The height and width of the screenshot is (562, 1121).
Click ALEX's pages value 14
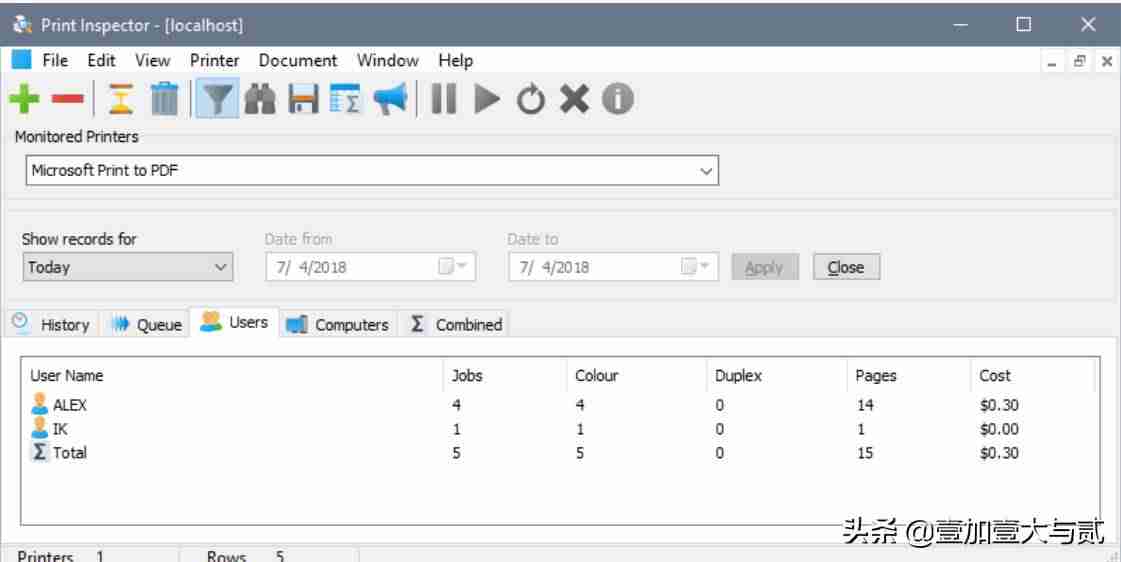pos(865,405)
